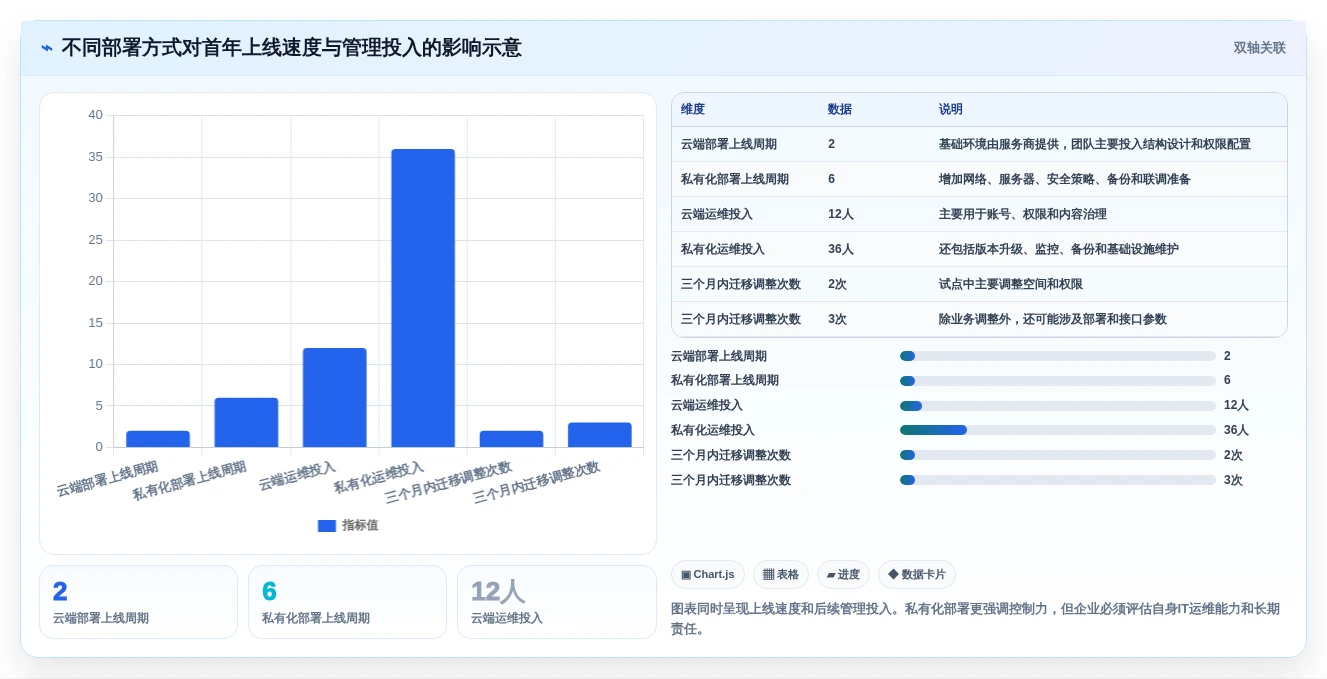1327x679 pixels.
Task: Click the 25 tick on the chart's y-axis
Action: pos(95,240)
